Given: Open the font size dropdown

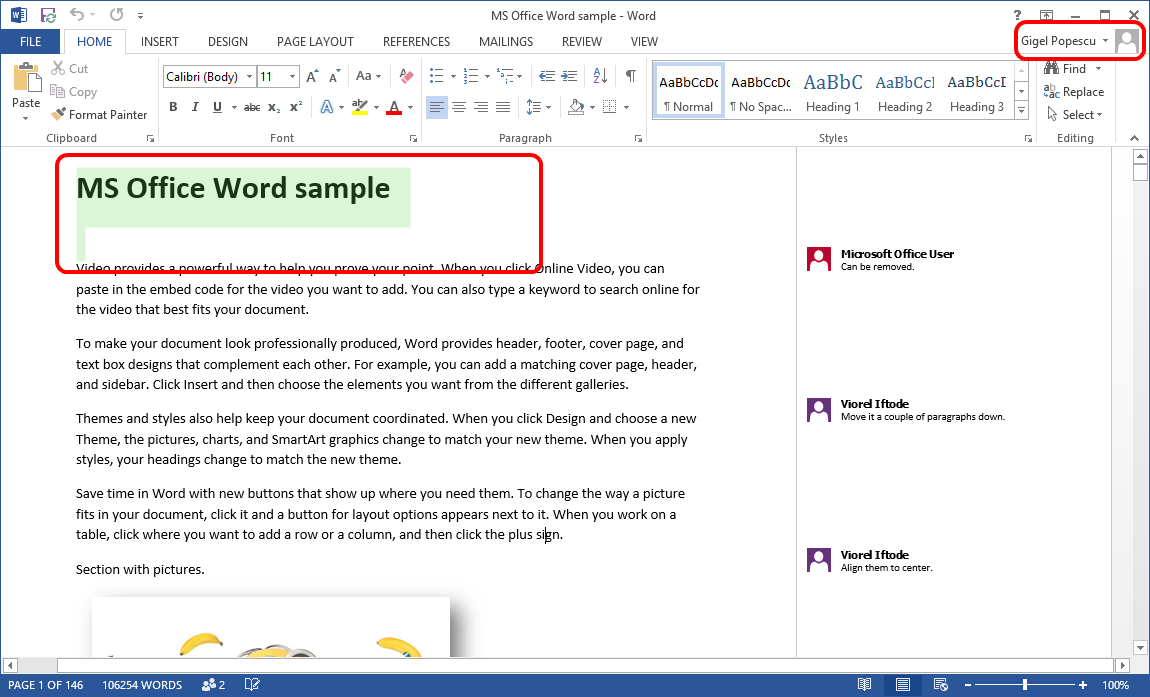Looking at the screenshot, I should click(x=293, y=76).
